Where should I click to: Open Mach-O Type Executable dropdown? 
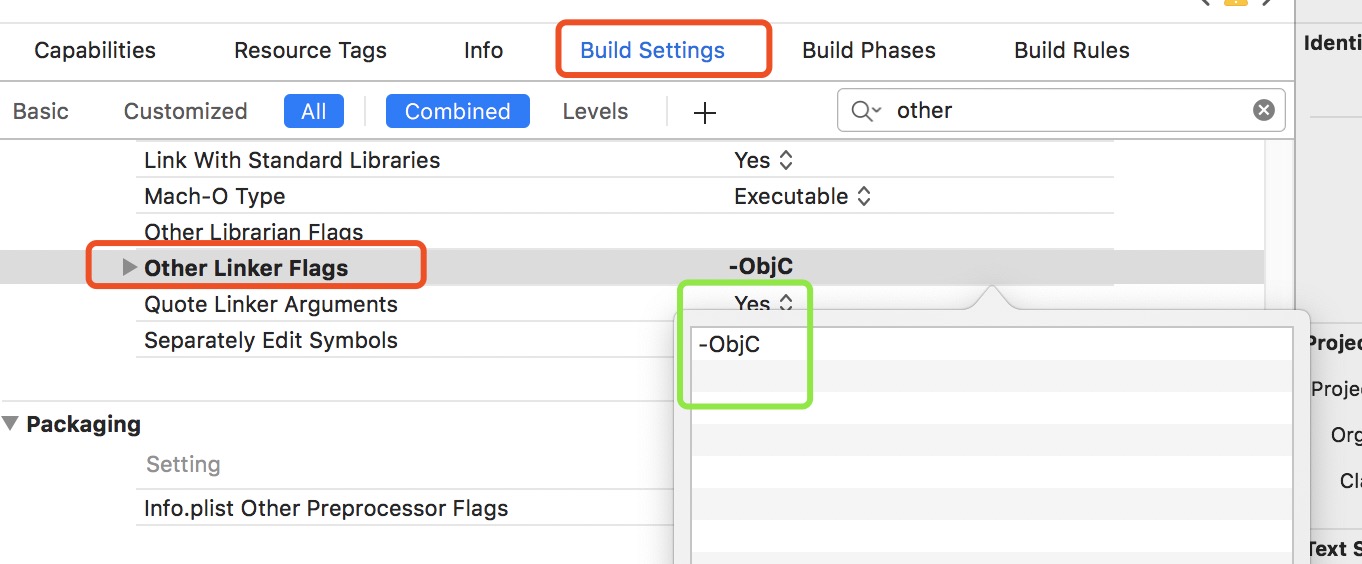[802, 196]
